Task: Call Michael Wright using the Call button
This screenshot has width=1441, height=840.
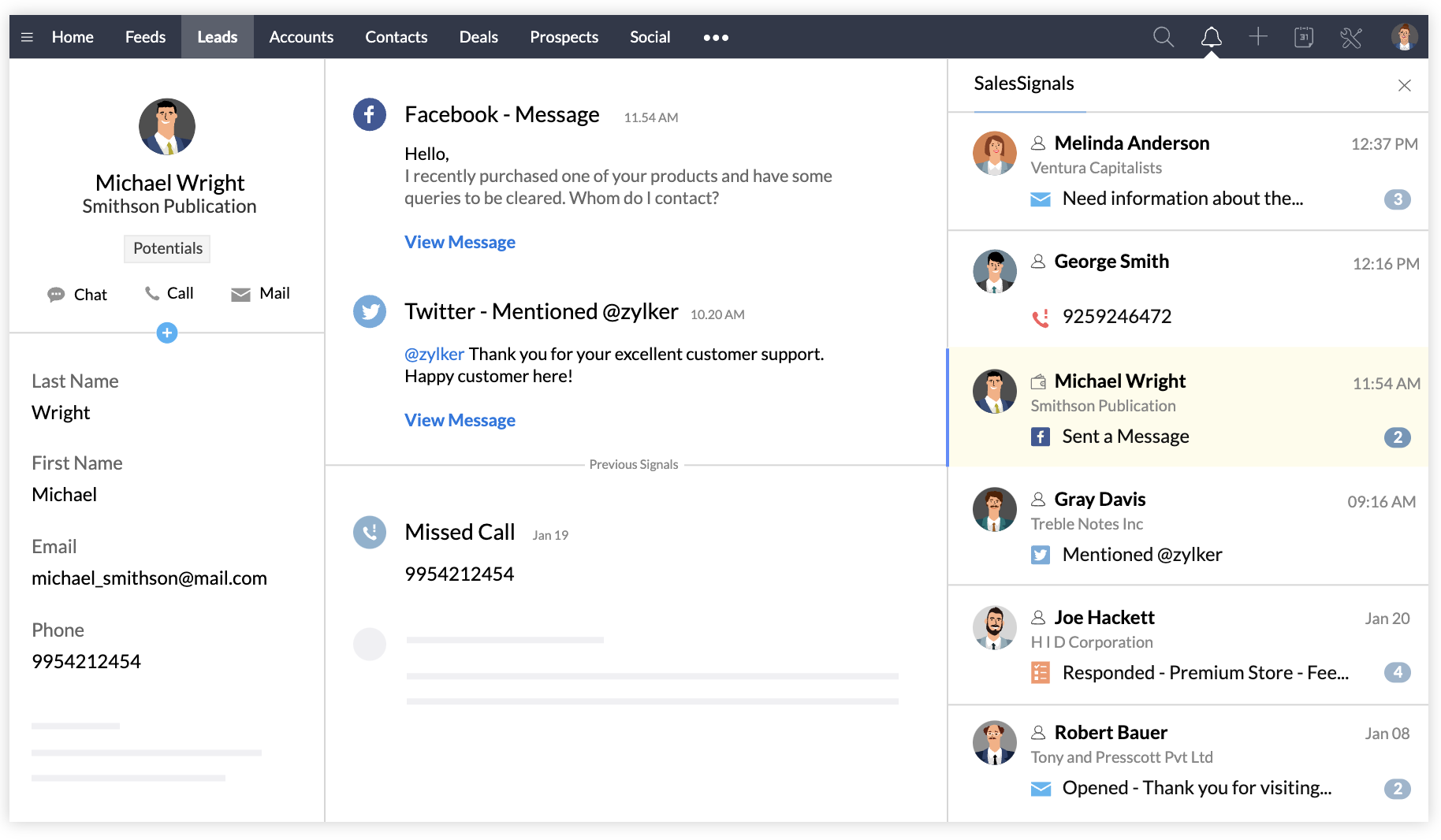Action: (169, 293)
